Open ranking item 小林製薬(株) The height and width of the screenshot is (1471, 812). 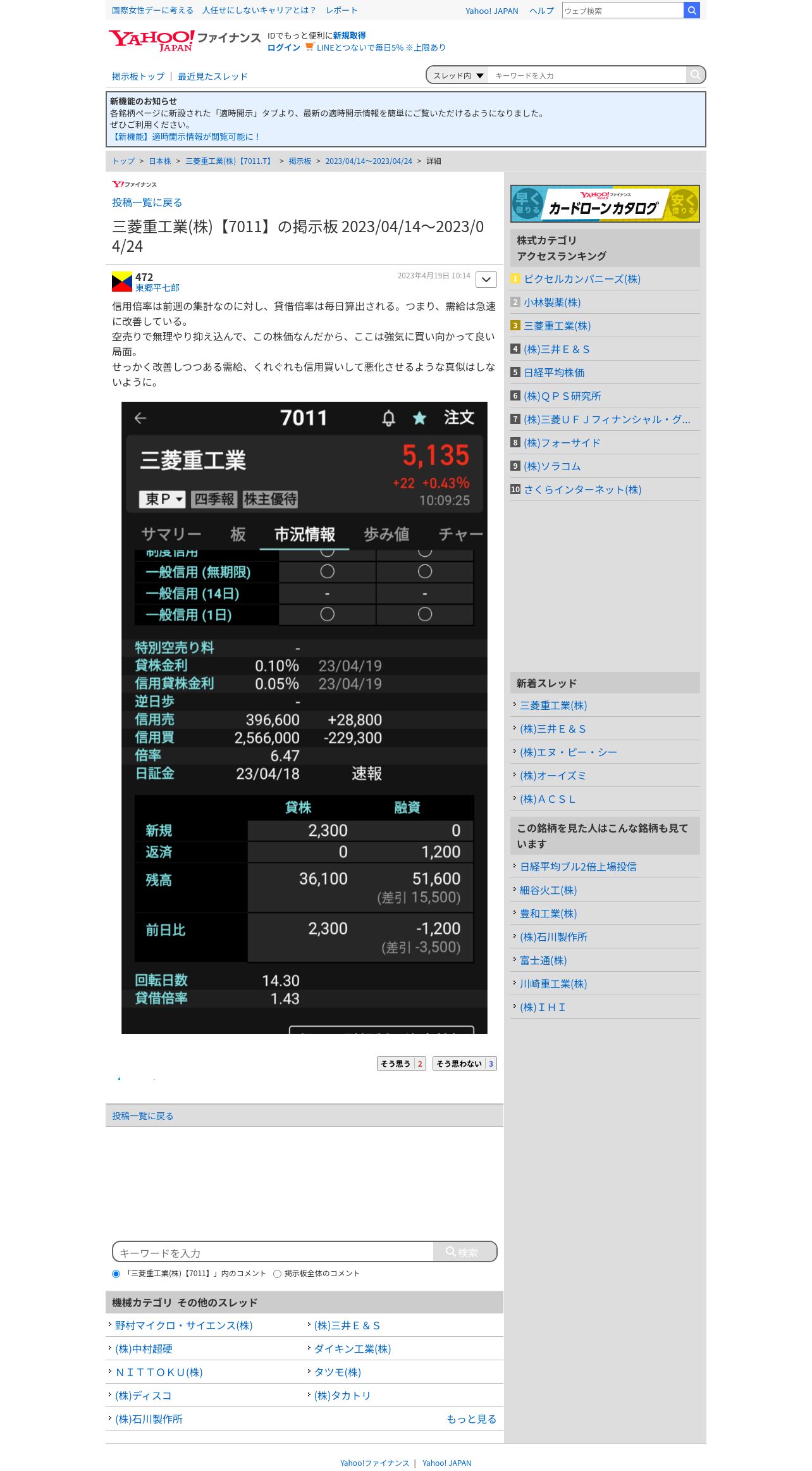(x=552, y=302)
